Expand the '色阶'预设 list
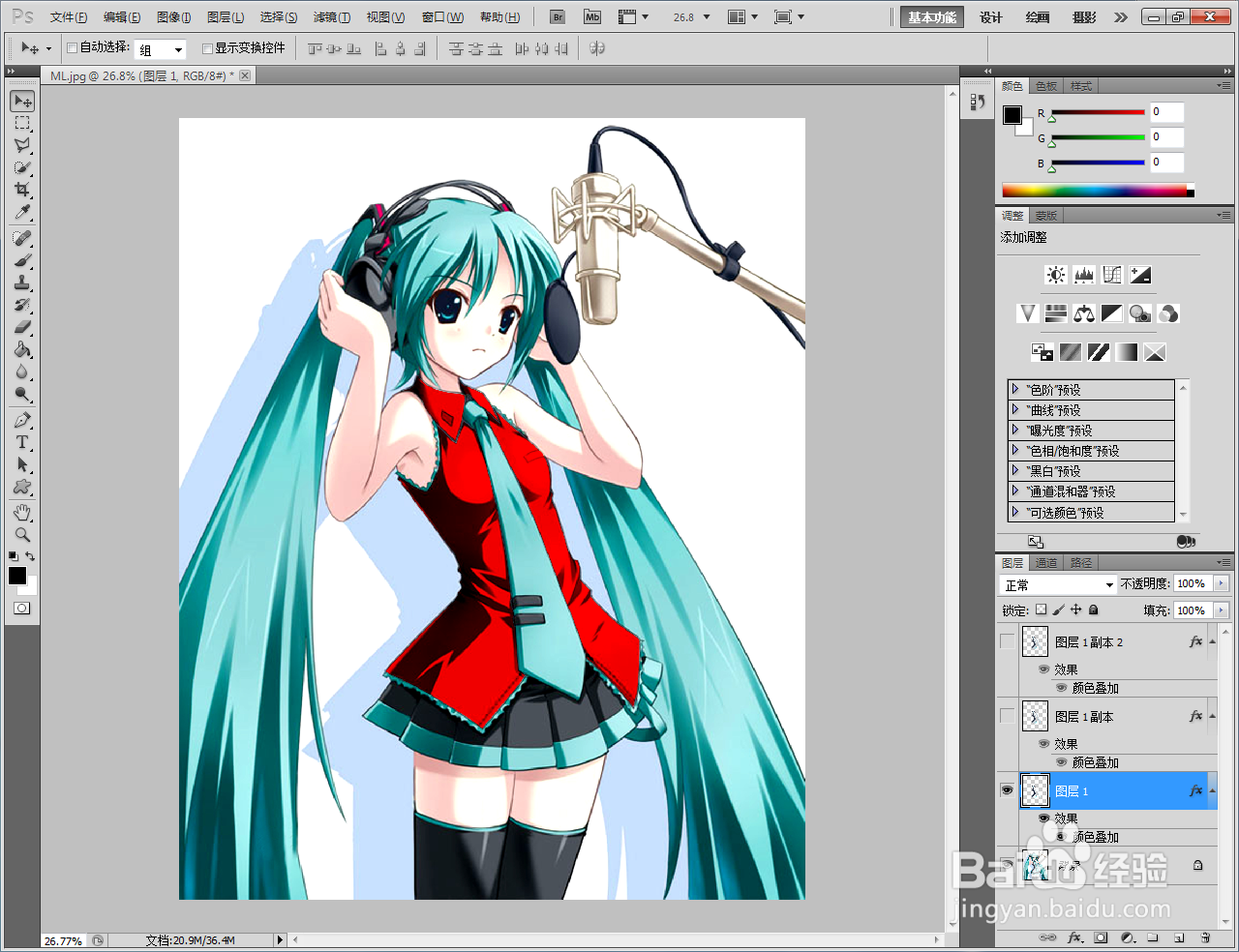The width and height of the screenshot is (1239, 952). (1015, 389)
